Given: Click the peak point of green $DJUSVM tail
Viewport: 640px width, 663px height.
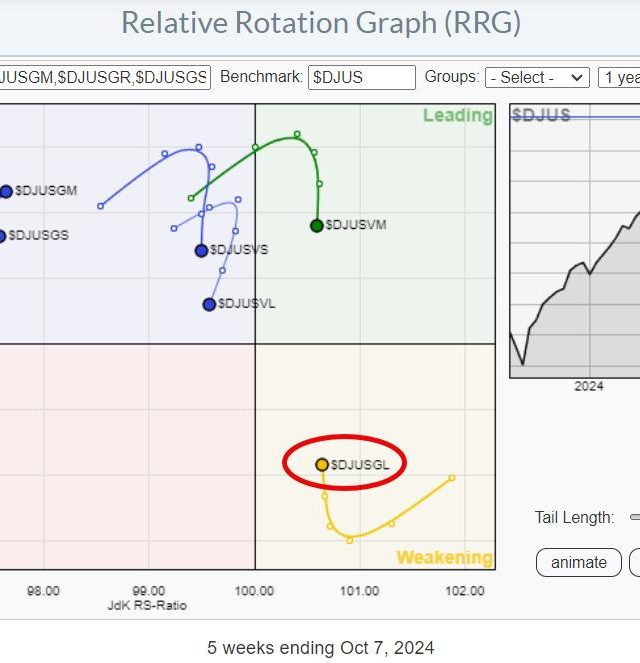Looking at the screenshot, I should pos(297,134).
